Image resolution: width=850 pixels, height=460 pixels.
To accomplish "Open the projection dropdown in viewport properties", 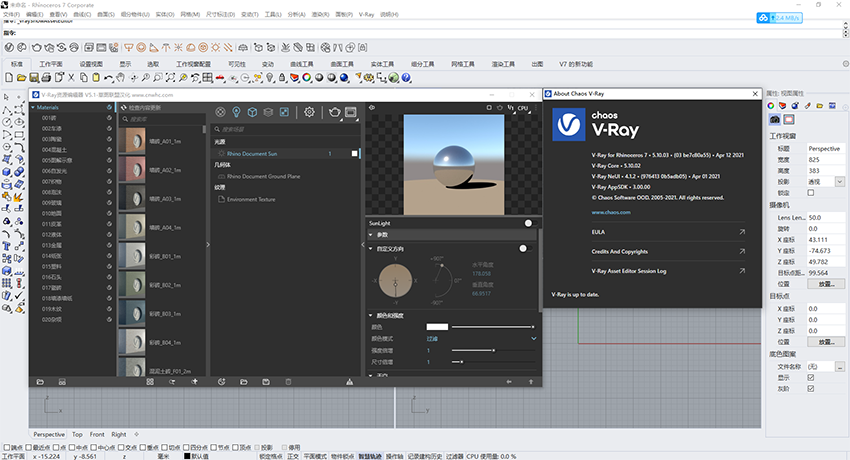I will tap(839, 182).
